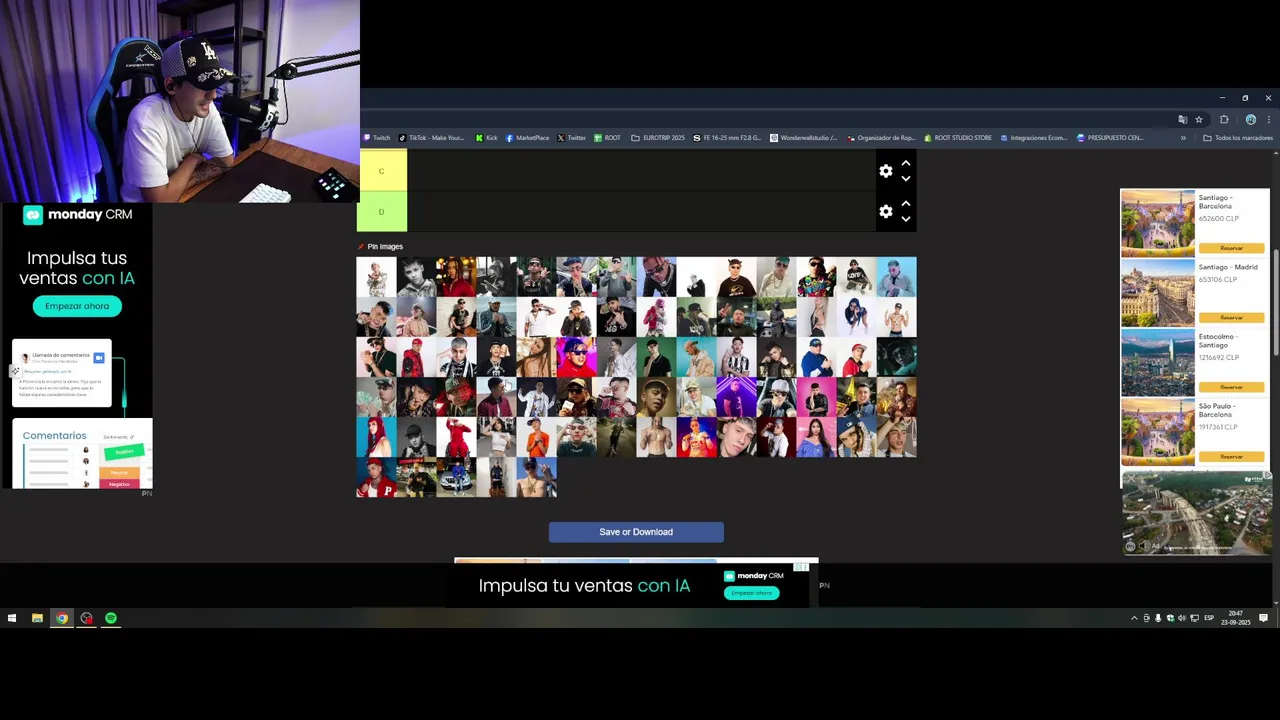Reserve the Estocolmo - Santiago flight
The image size is (1280, 720).
1231,387
